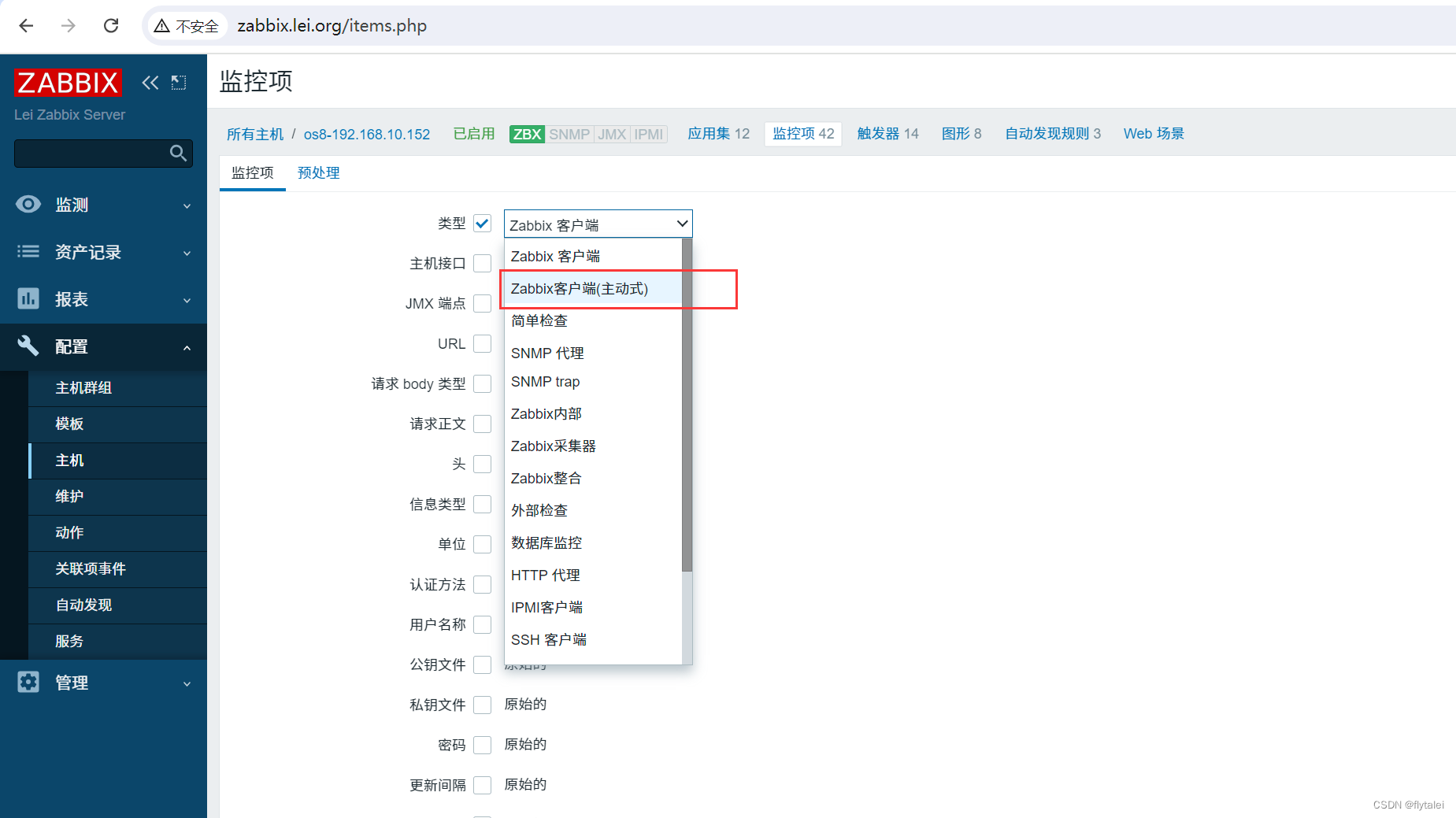
Task: Expand the 监测 menu chevron
Action: pyautogui.click(x=187, y=206)
